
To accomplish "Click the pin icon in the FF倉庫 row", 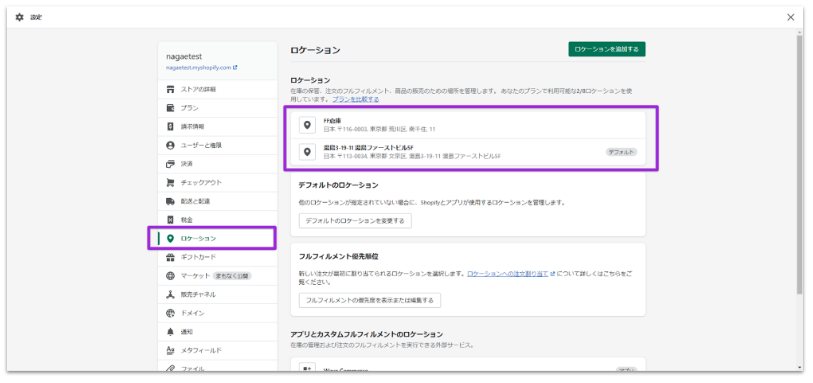I will pos(307,125).
